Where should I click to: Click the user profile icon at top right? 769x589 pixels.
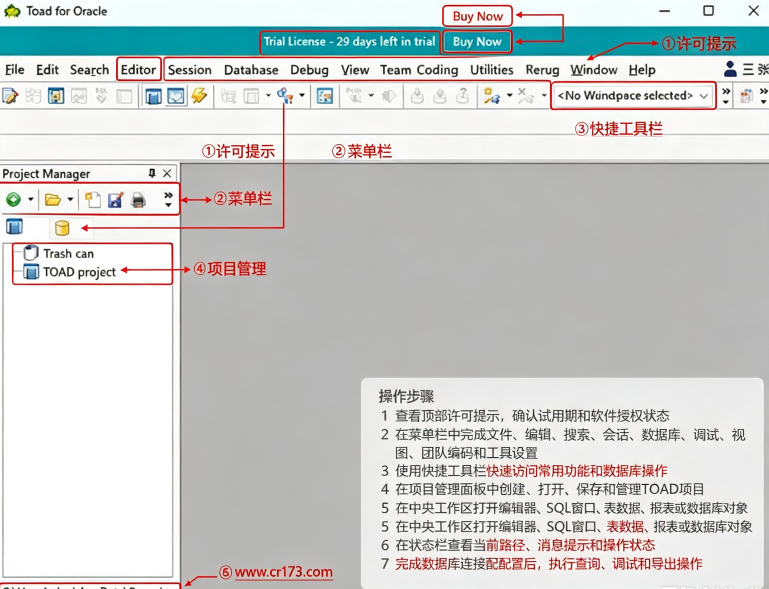pyautogui.click(x=730, y=69)
